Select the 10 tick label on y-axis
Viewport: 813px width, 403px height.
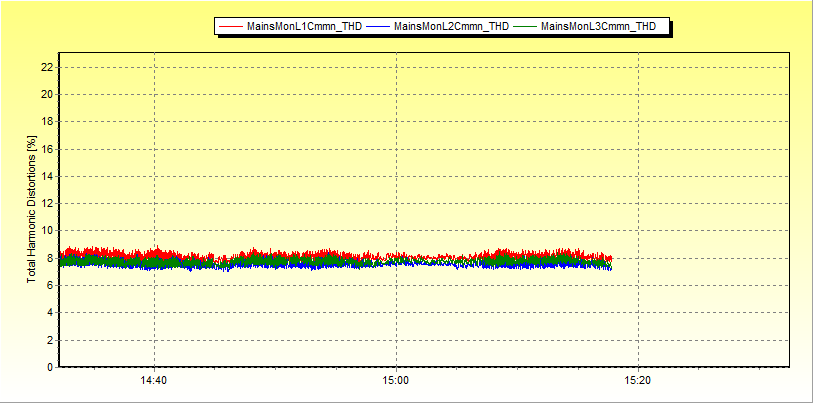click(47, 231)
